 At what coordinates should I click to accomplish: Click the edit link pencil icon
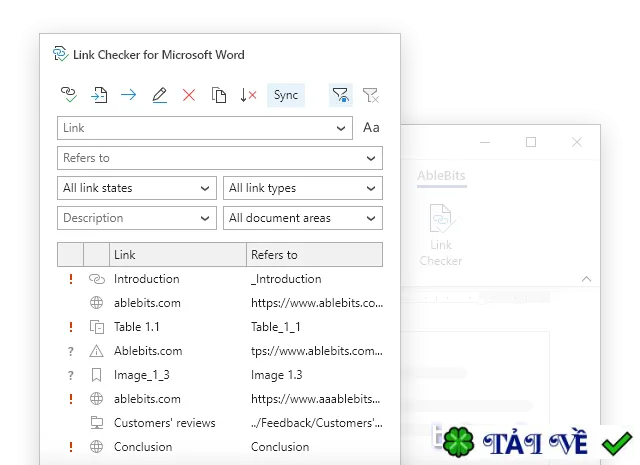(x=159, y=95)
